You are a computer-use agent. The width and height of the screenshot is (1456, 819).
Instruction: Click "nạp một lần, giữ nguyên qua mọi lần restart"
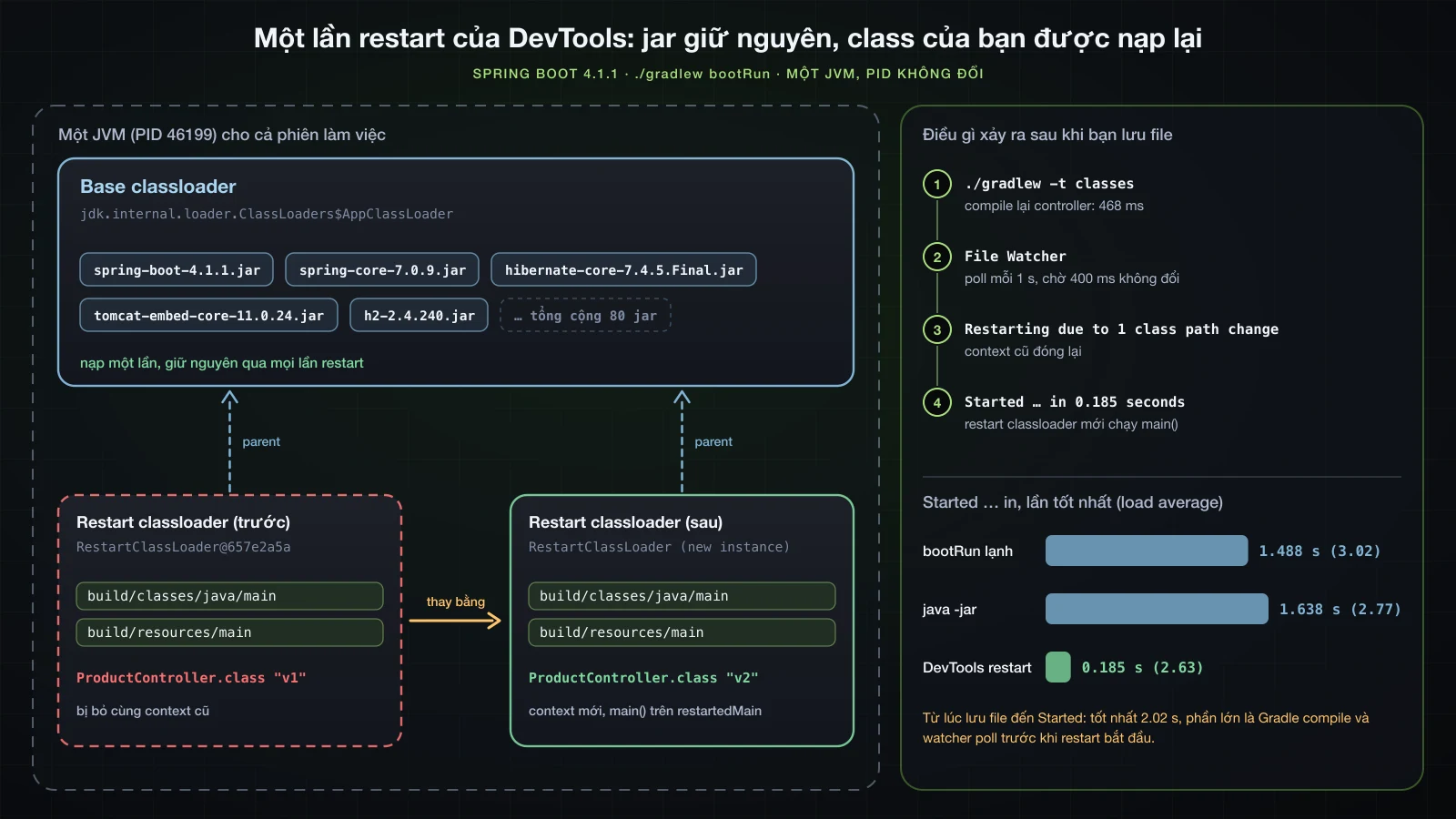point(221,362)
